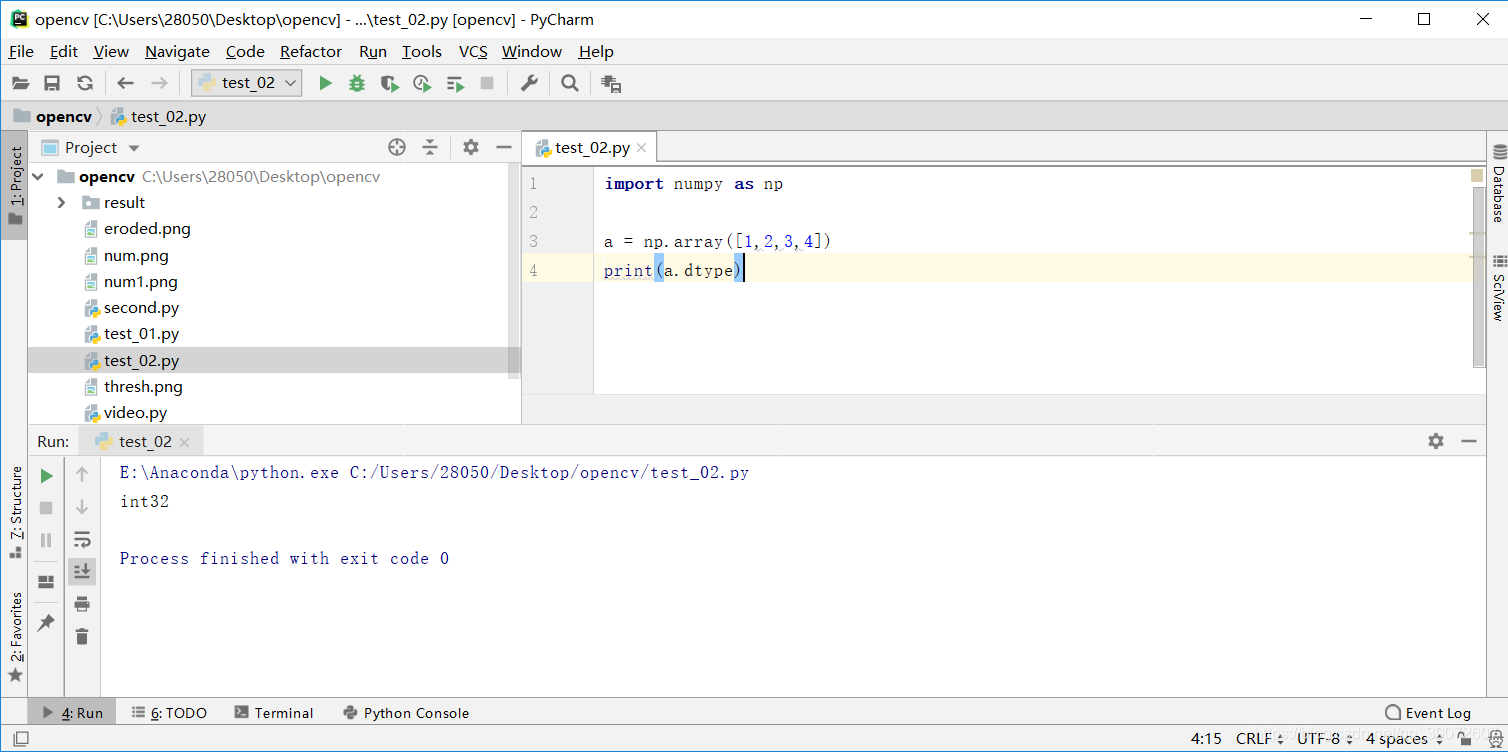The image size is (1508, 752).
Task: Open the Event Log
Action: pos(1428,713)
